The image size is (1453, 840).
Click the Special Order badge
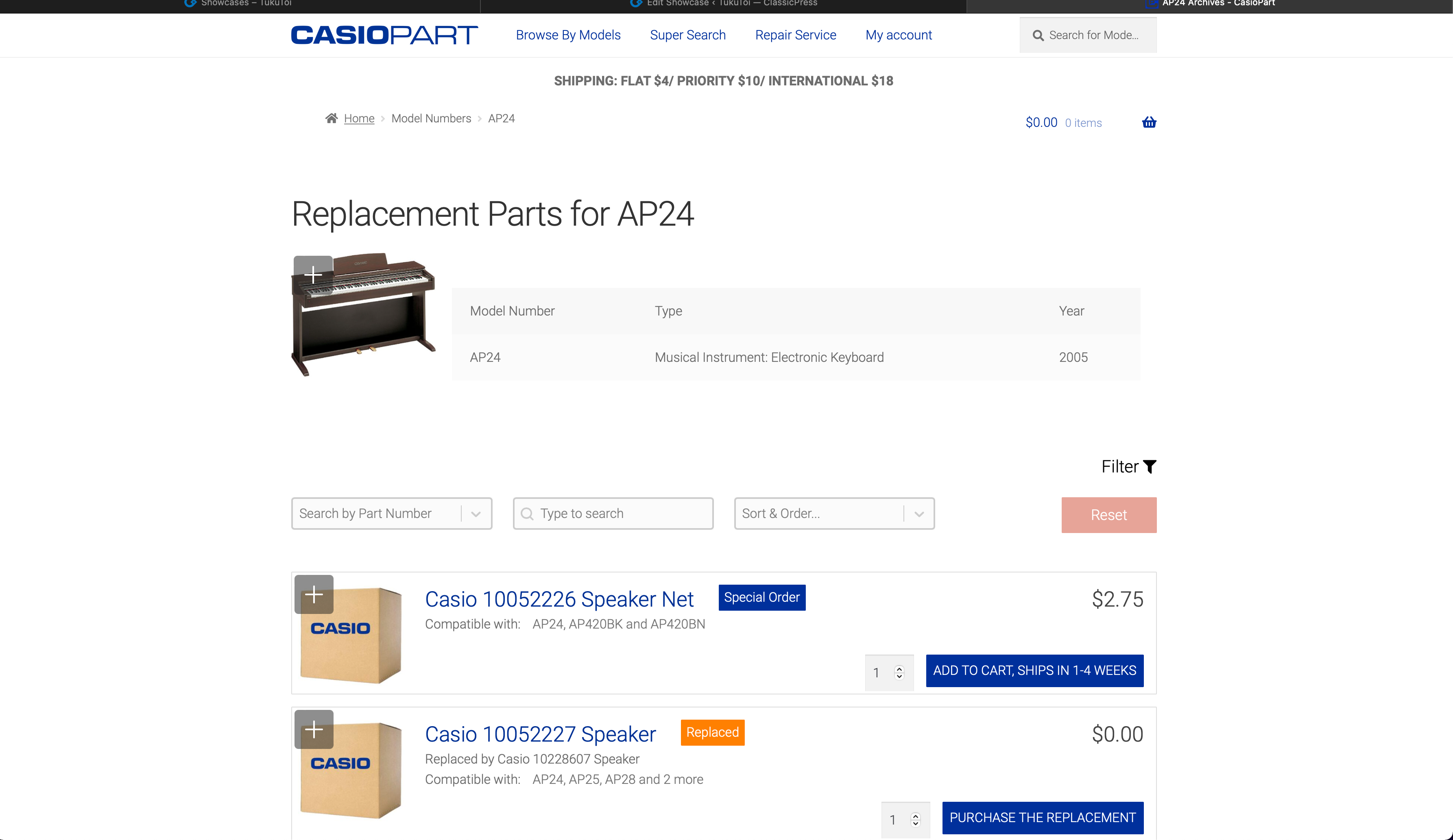pyautogui.click(x=761, y=597)
